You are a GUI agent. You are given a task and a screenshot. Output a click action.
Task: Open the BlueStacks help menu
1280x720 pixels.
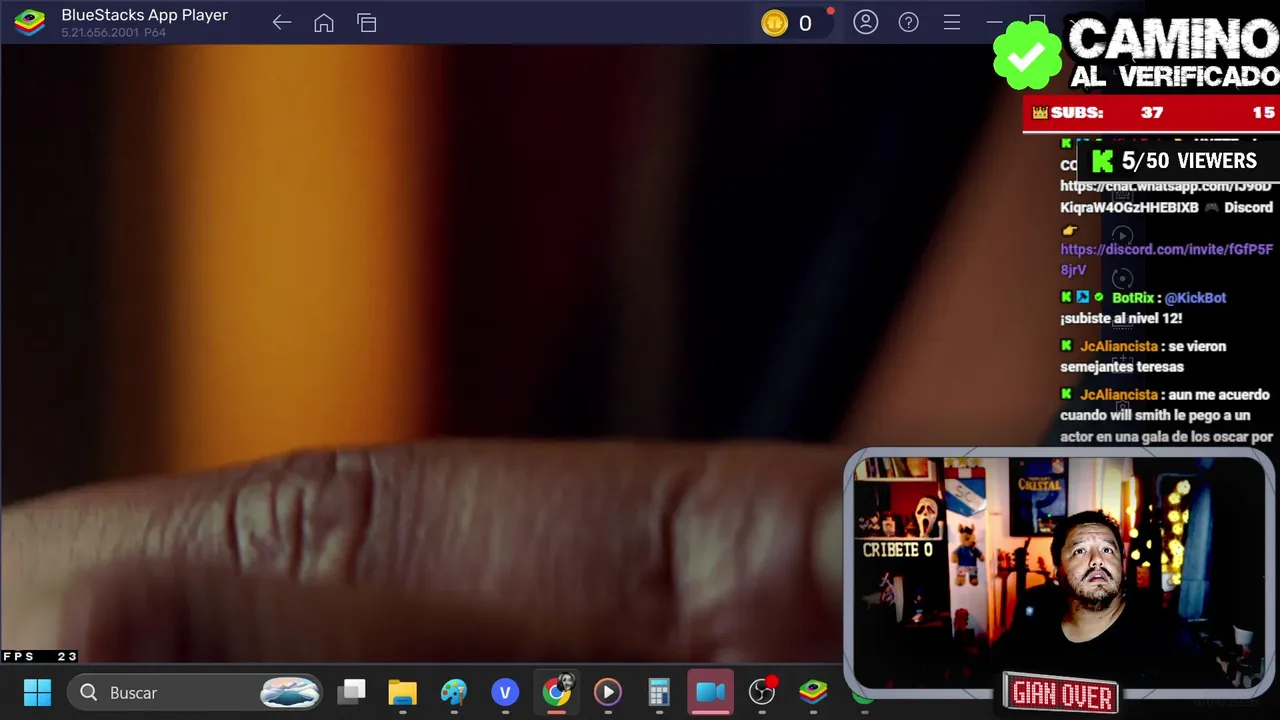[909, 22]
